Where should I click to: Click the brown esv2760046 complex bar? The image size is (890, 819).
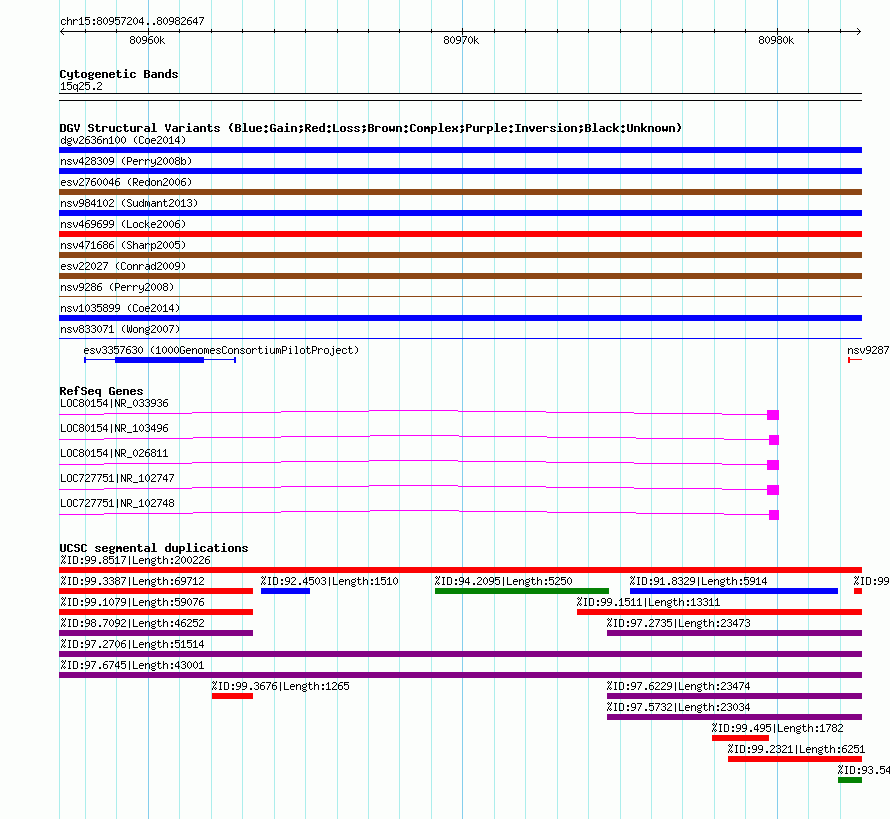point(460,192)
